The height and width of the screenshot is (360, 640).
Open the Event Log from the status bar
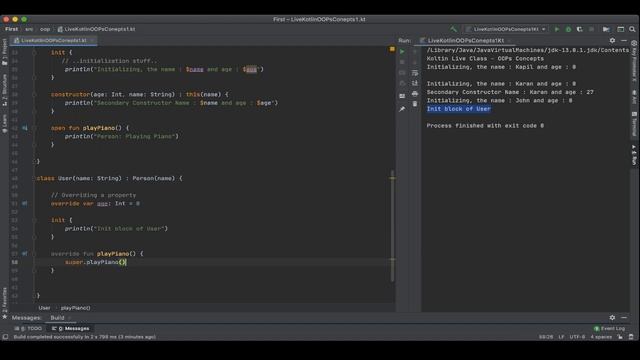pyautogui.click(x=609, y=328)
